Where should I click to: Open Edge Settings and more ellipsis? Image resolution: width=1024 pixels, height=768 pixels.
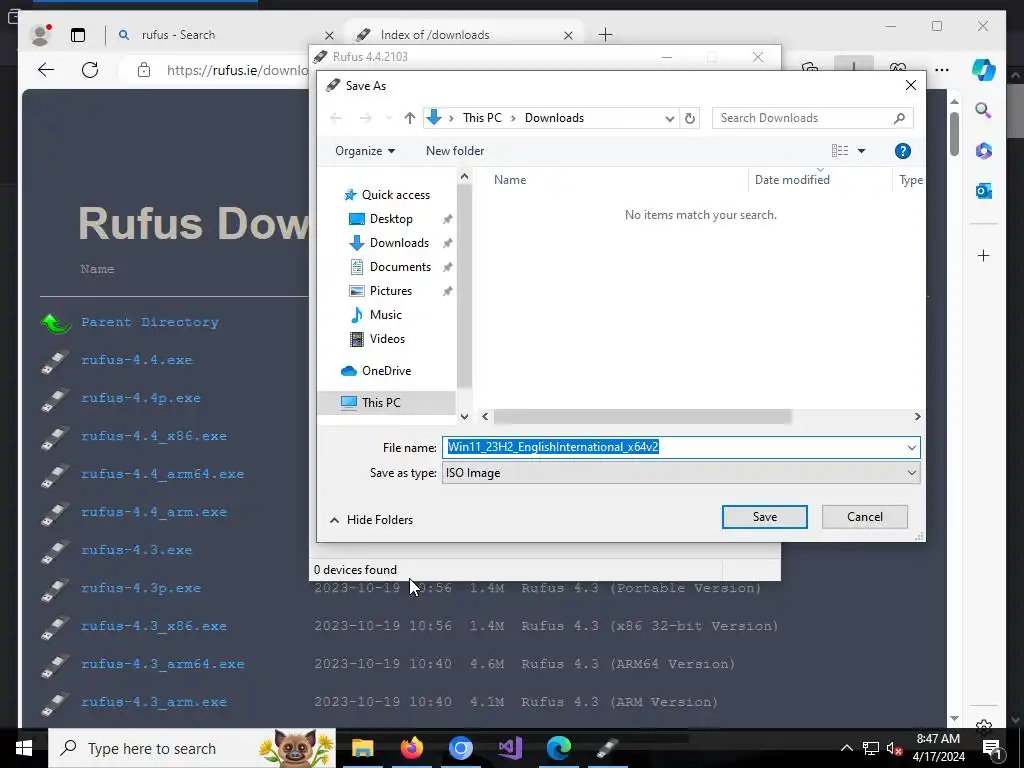coord(941,70)
